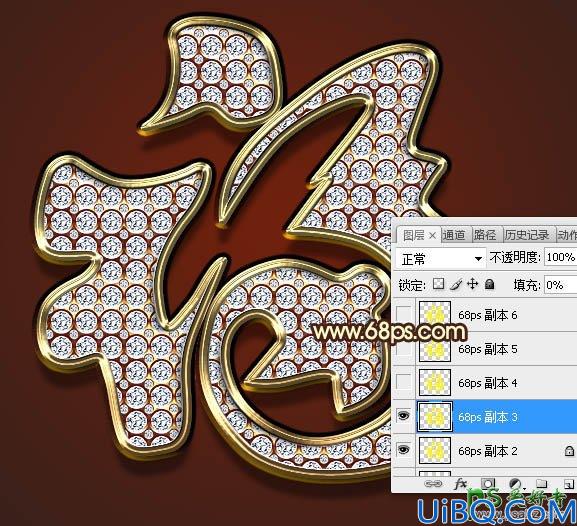Select the 68ps 副本 3 layer name
577x526 pixels.
point(488,417)
